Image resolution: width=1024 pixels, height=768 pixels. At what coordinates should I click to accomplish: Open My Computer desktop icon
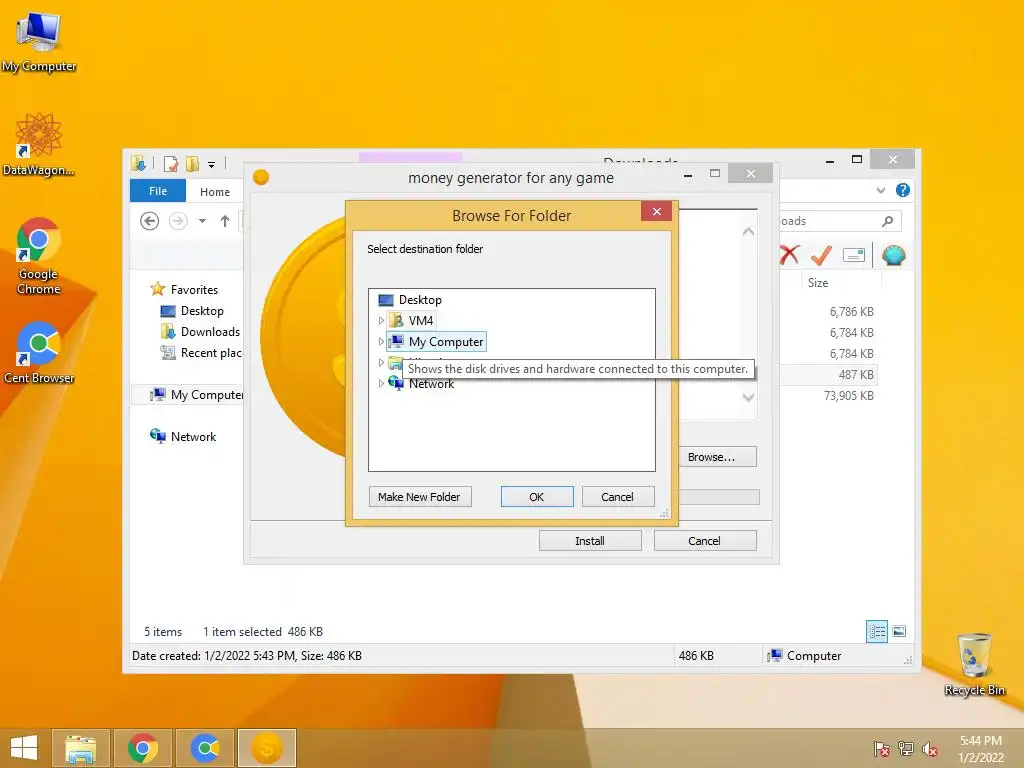(39, 42)
